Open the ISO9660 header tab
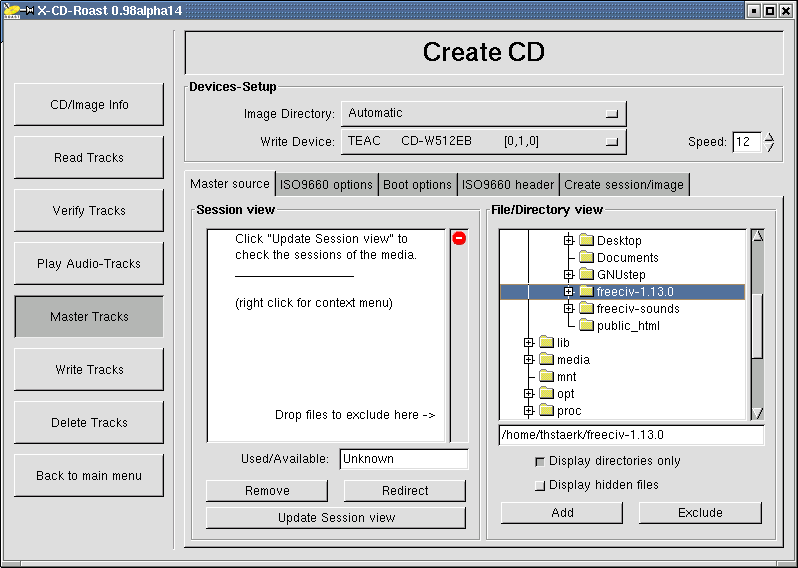 508,185
